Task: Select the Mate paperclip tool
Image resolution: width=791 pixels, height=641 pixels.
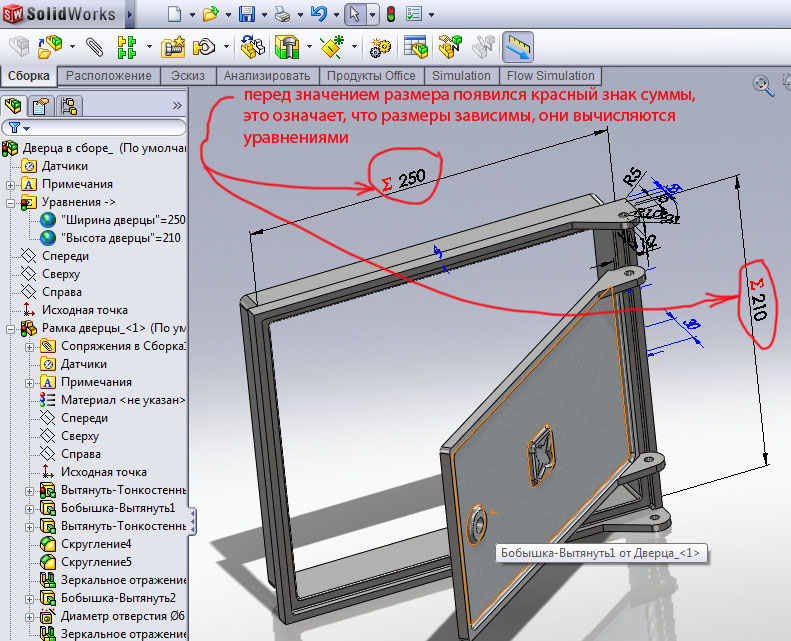Action: click(94, 47)
